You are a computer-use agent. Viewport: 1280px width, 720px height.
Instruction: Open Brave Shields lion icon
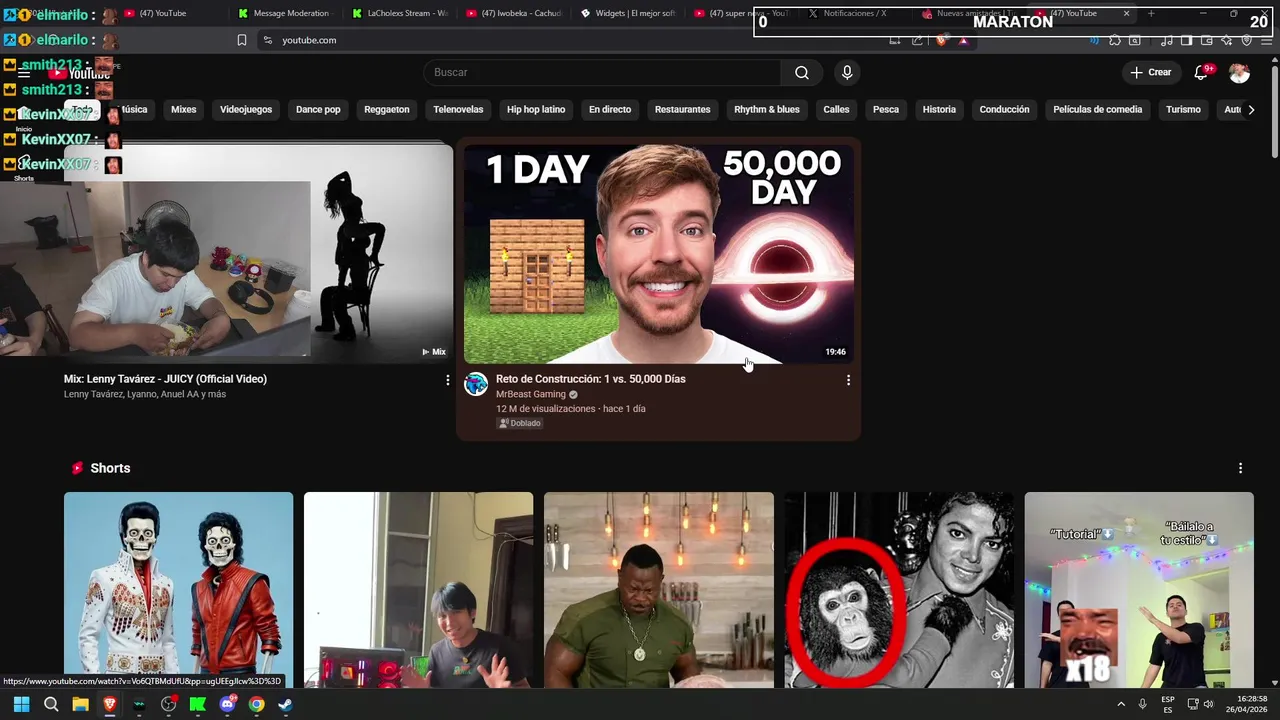[x=941, y=40]
